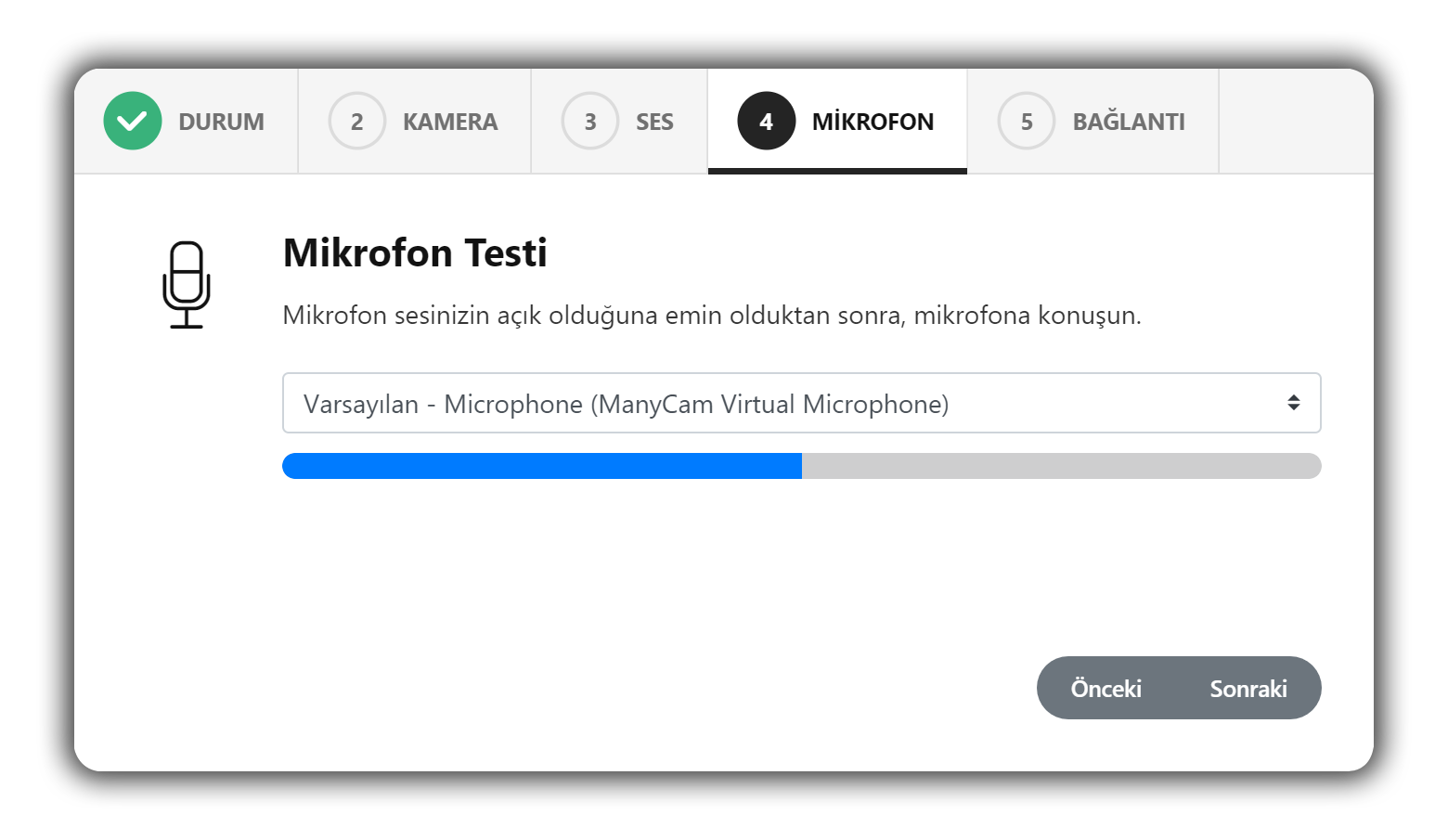This screenshot has width=1448, height=840.
Task: Click the microphone instruction description text
Action: click(x=712, y=316)
